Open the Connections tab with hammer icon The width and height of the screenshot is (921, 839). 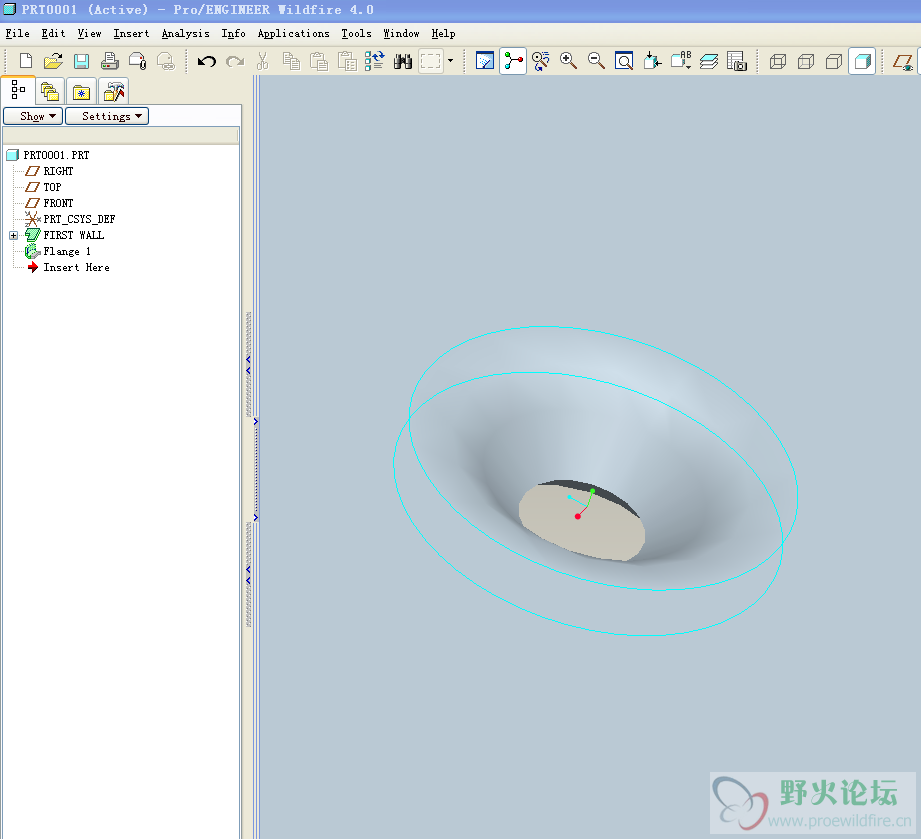pos(113,92)
